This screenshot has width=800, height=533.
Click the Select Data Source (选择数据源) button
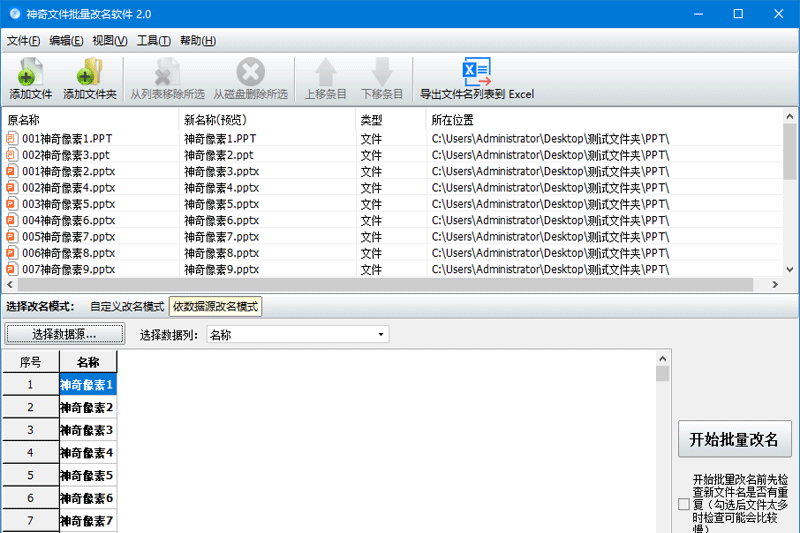[x=65, y=334]
